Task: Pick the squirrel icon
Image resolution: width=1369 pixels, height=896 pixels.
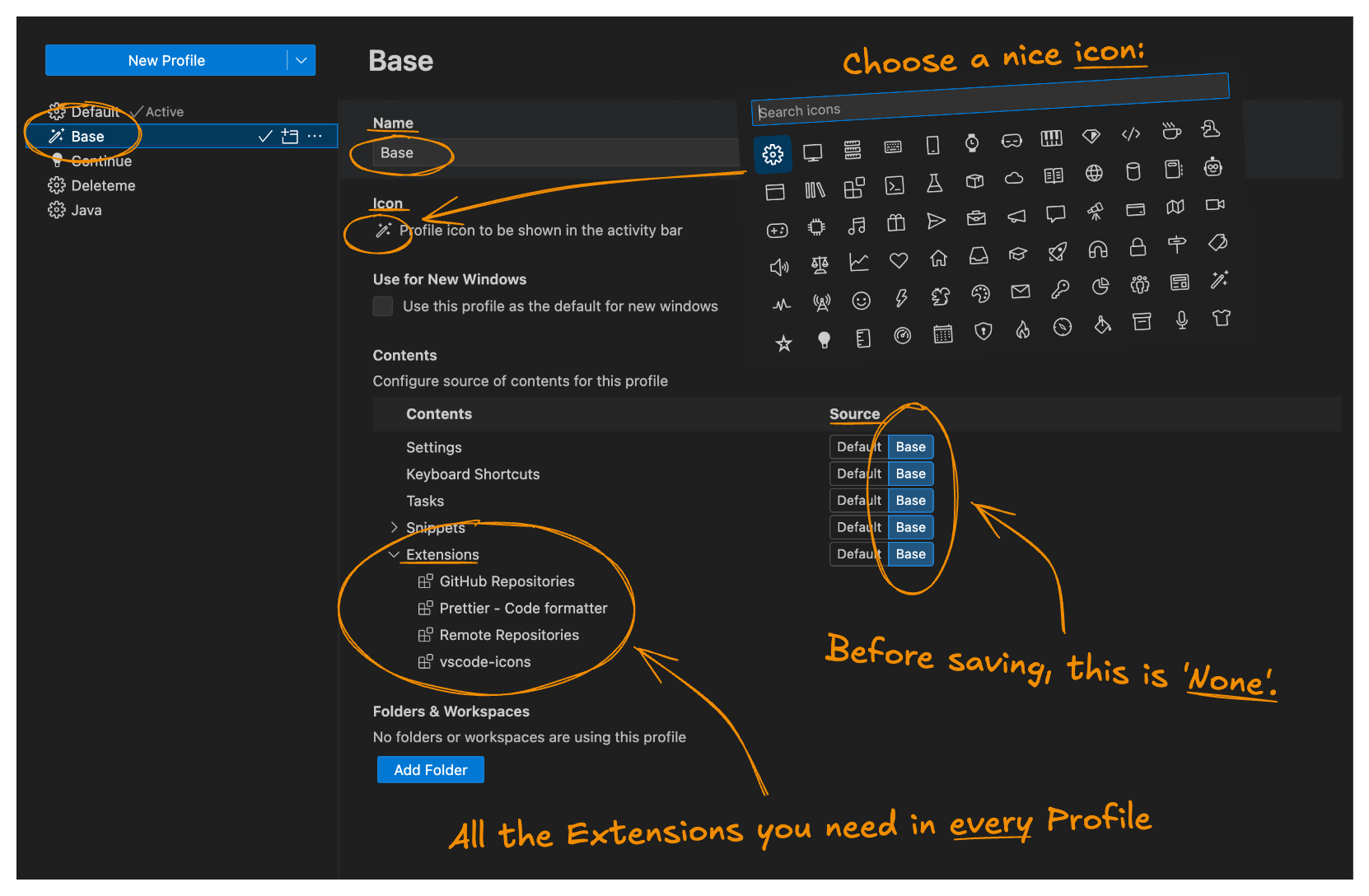Action: click(x=940, y=296)
